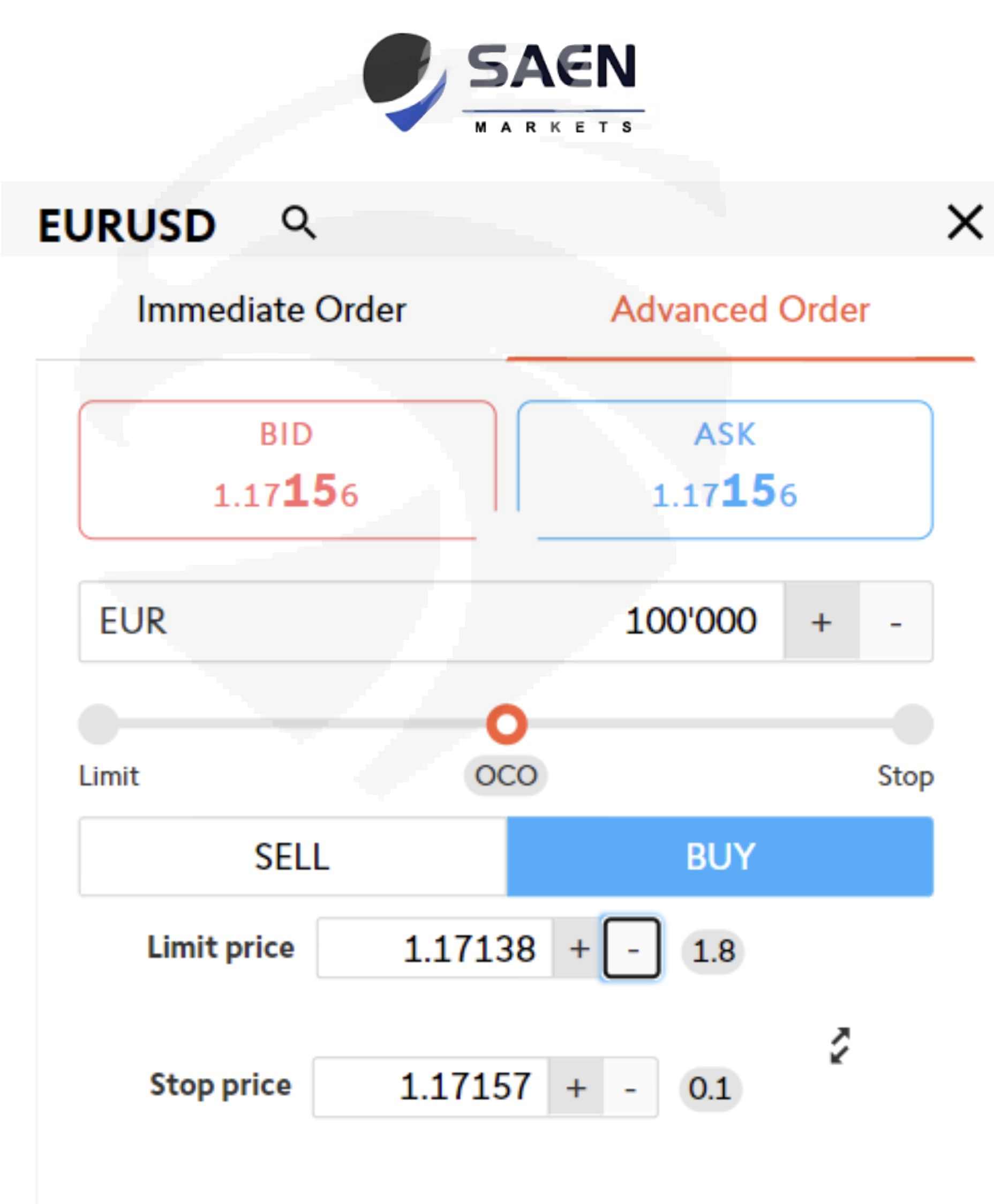
Task: Increase EUR amount with plus button
Action: click(821, 622)
